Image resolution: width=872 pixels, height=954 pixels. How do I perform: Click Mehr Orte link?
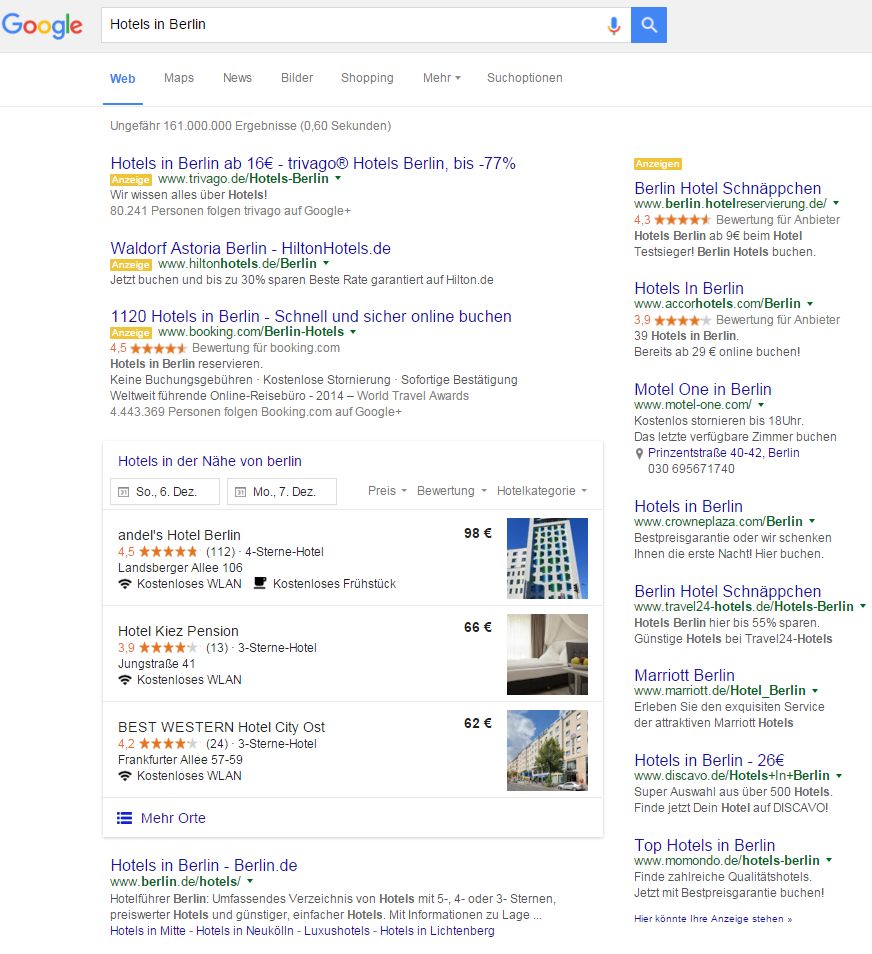click(173, 818)
